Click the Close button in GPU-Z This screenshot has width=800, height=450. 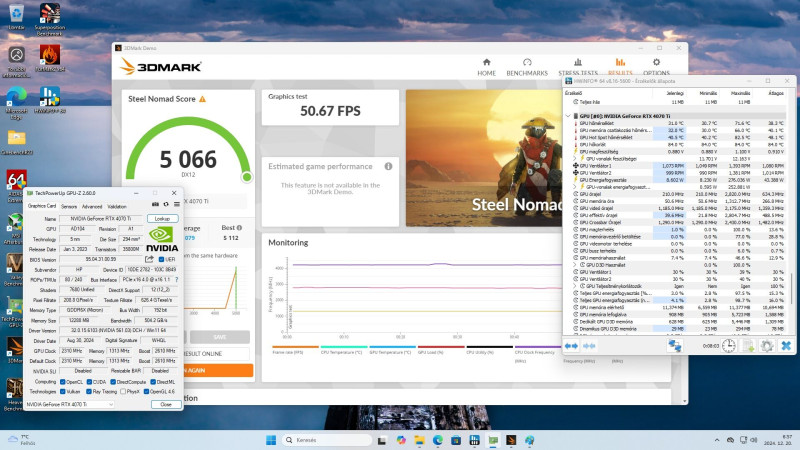click(x=166, y=404)
